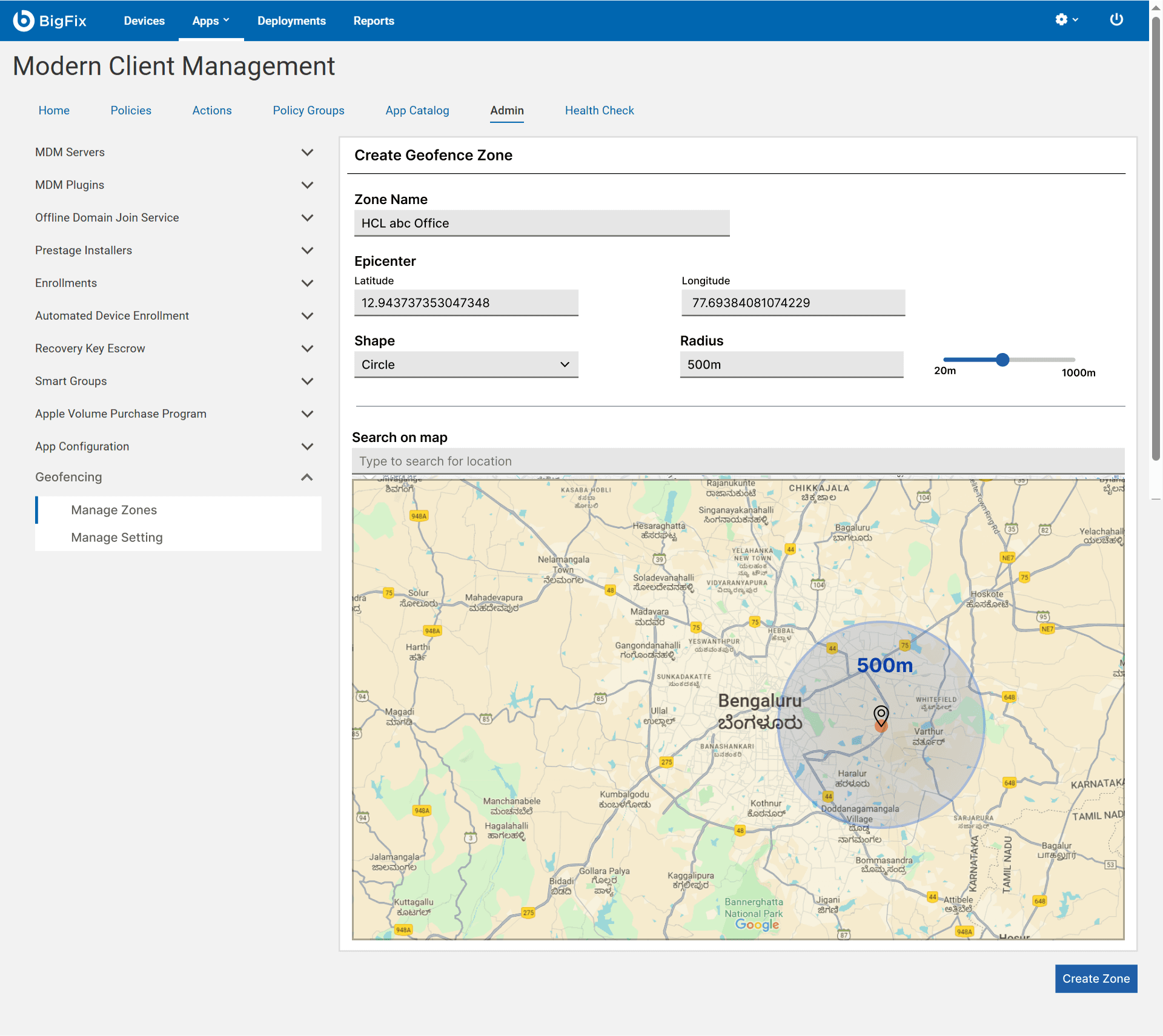Switch to the Actions tab
The image size is (1163, 1036).
tap(212, 110)
